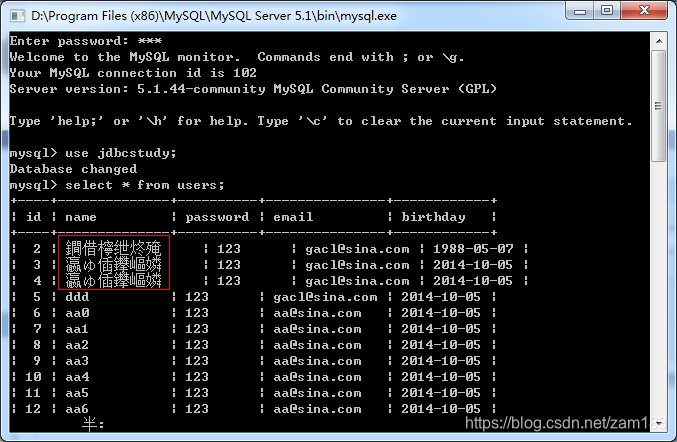Click email gacl@sina.com in row 2
The width and height of the screenshot is (677, 442).
pos(357,249)
